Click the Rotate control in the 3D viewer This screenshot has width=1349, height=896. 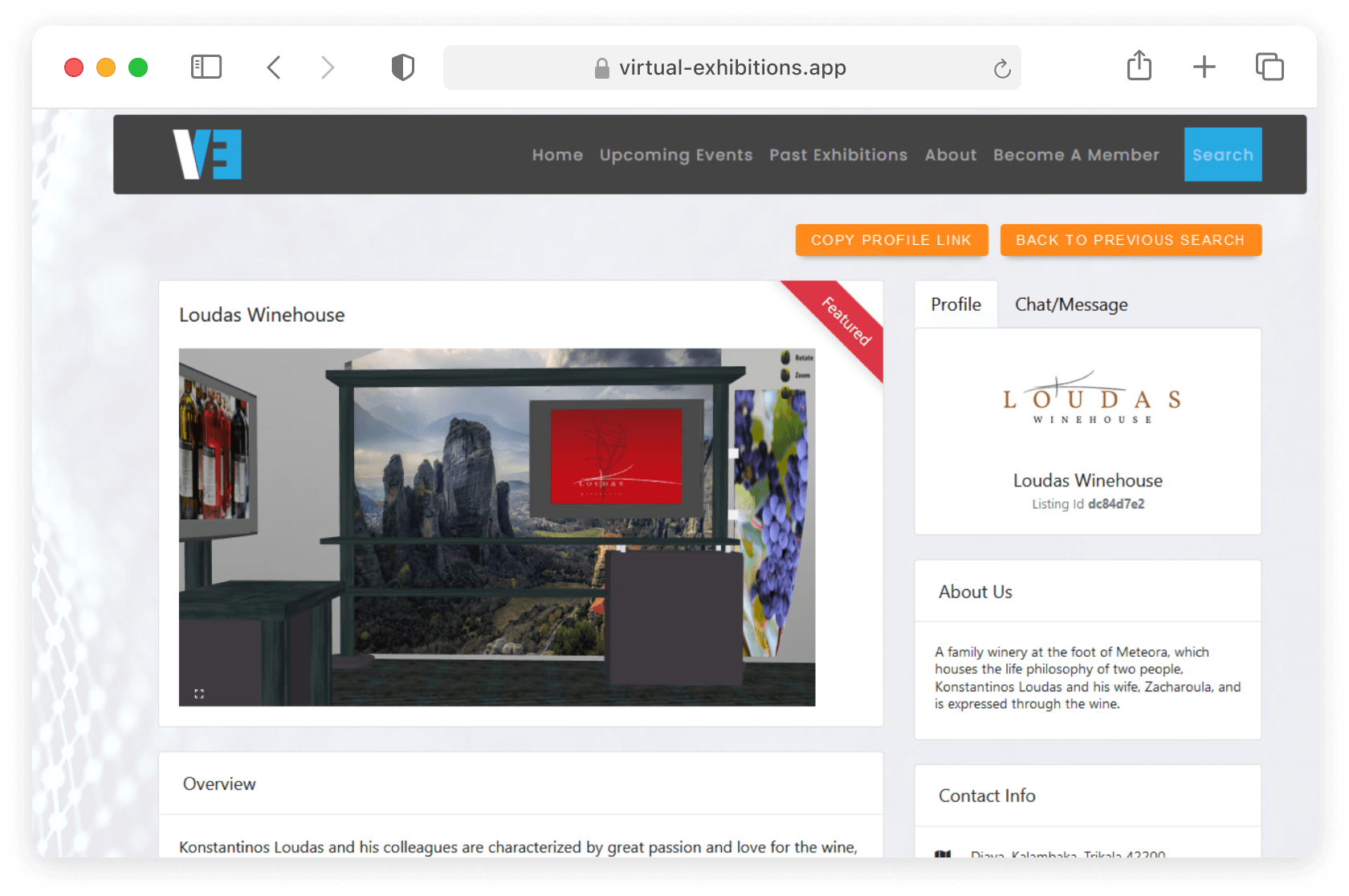(797, 358)
